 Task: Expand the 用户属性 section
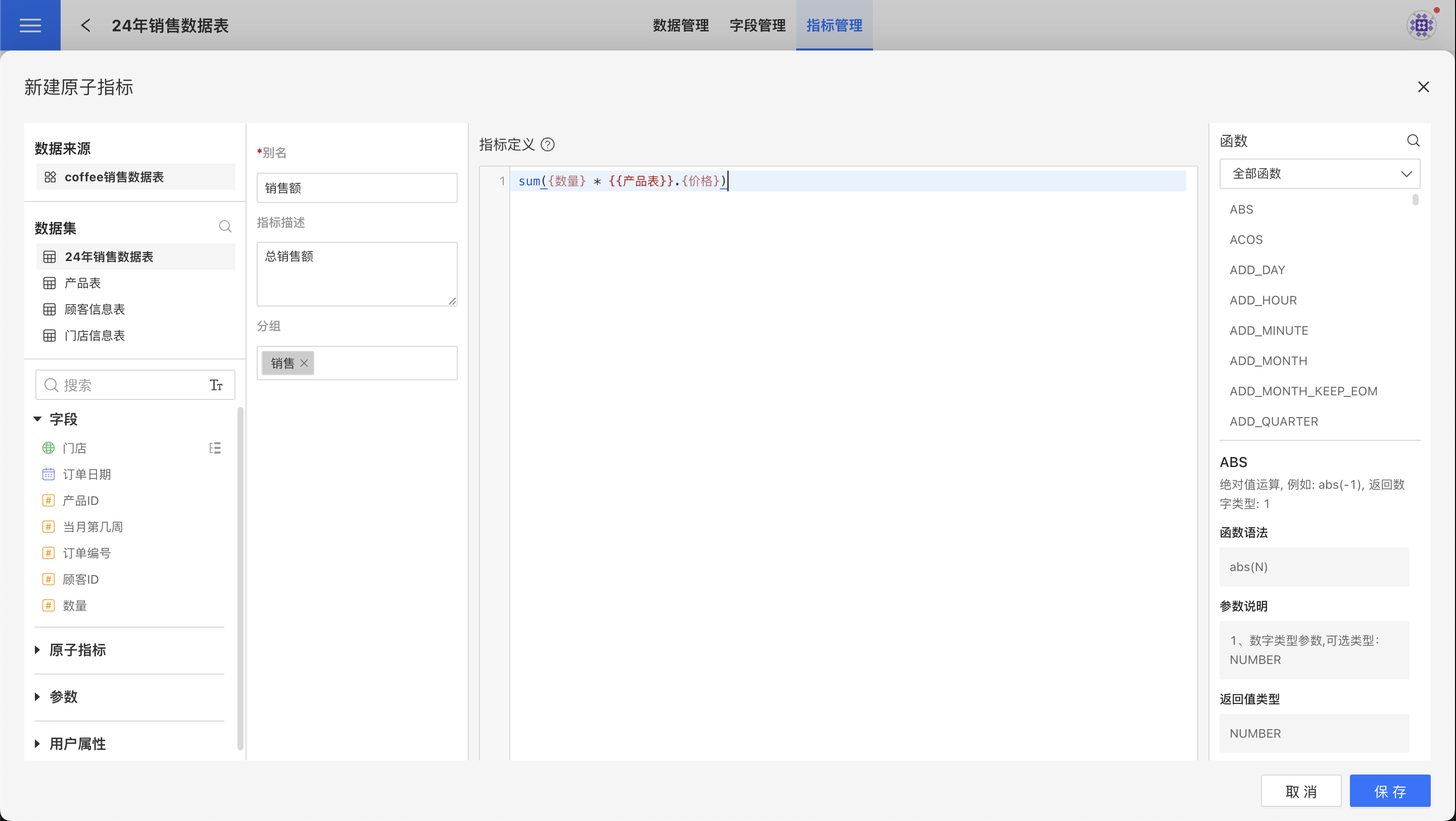pos(38,744)
